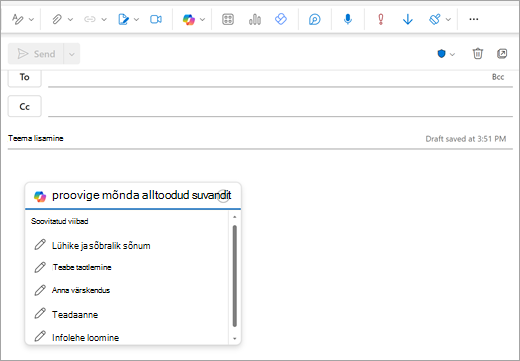This screenshot has height=361, width=520.
Task: Click the Copilot logo in prompt box
Action: [40, 196]
